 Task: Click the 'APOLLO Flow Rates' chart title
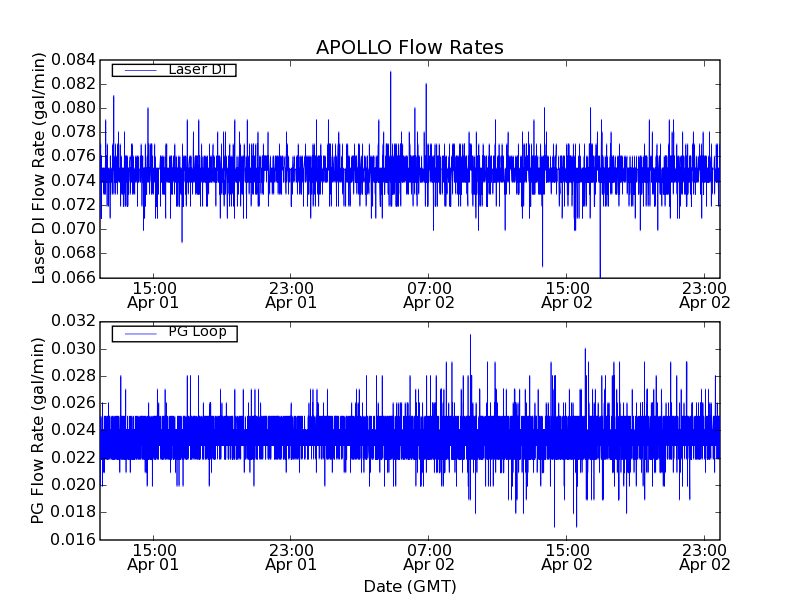(410, 47)
